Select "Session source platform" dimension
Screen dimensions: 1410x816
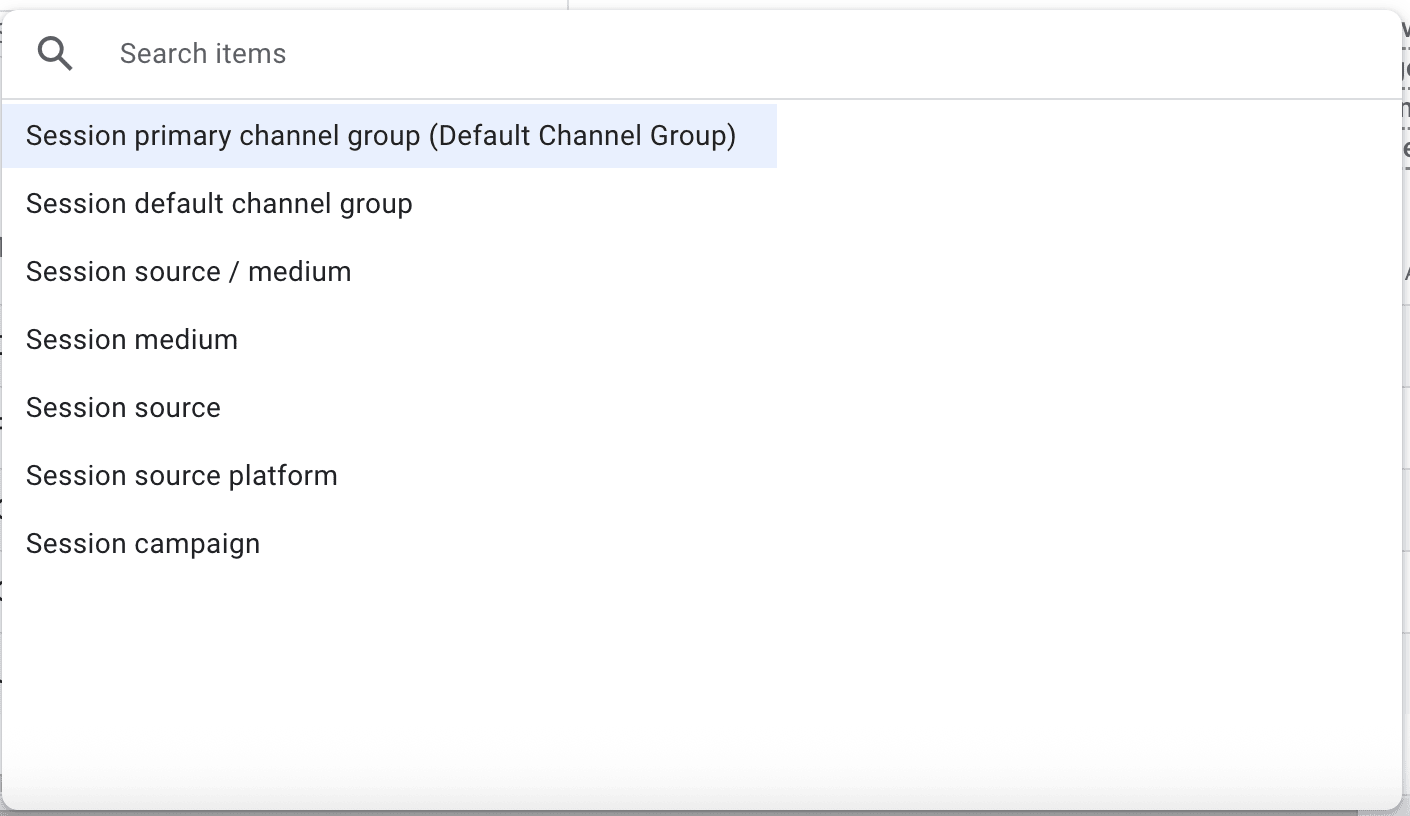[x=181, y=476]
